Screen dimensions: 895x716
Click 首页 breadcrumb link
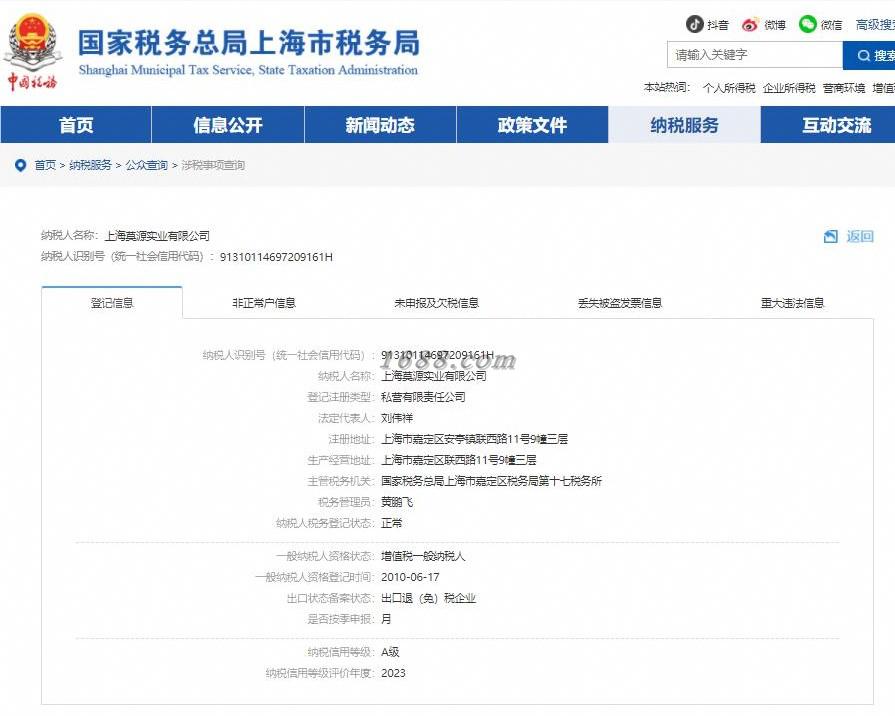[x=45, y=166]
